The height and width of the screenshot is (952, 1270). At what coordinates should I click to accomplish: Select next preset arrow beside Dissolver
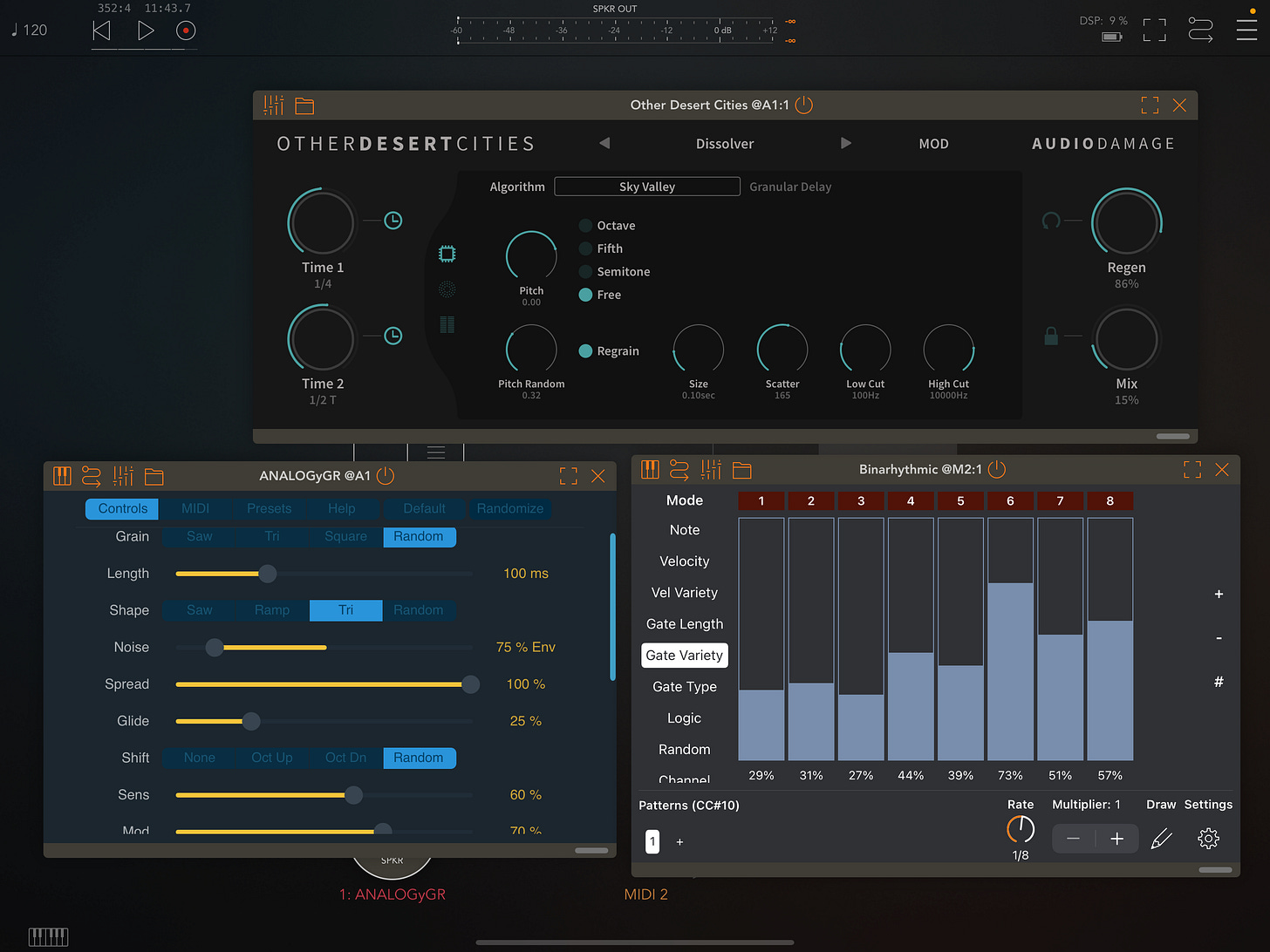pyautogui.click(x=845, y=143)
